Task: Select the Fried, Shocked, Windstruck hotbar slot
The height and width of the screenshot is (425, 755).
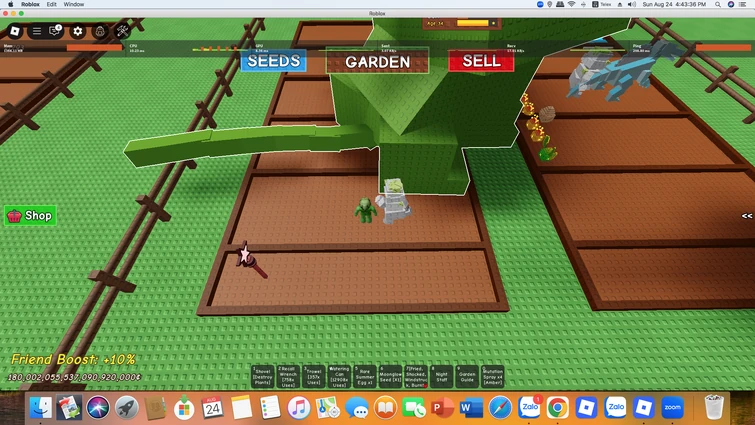Action: click(x=416, y=376)
